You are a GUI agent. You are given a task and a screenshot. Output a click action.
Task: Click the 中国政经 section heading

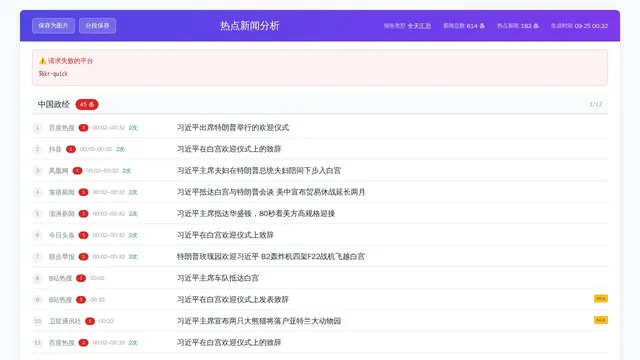[54, 104]
